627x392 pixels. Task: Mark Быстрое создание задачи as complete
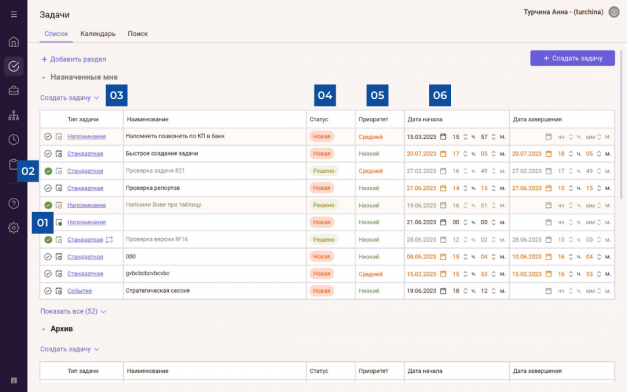pos(48,154)
